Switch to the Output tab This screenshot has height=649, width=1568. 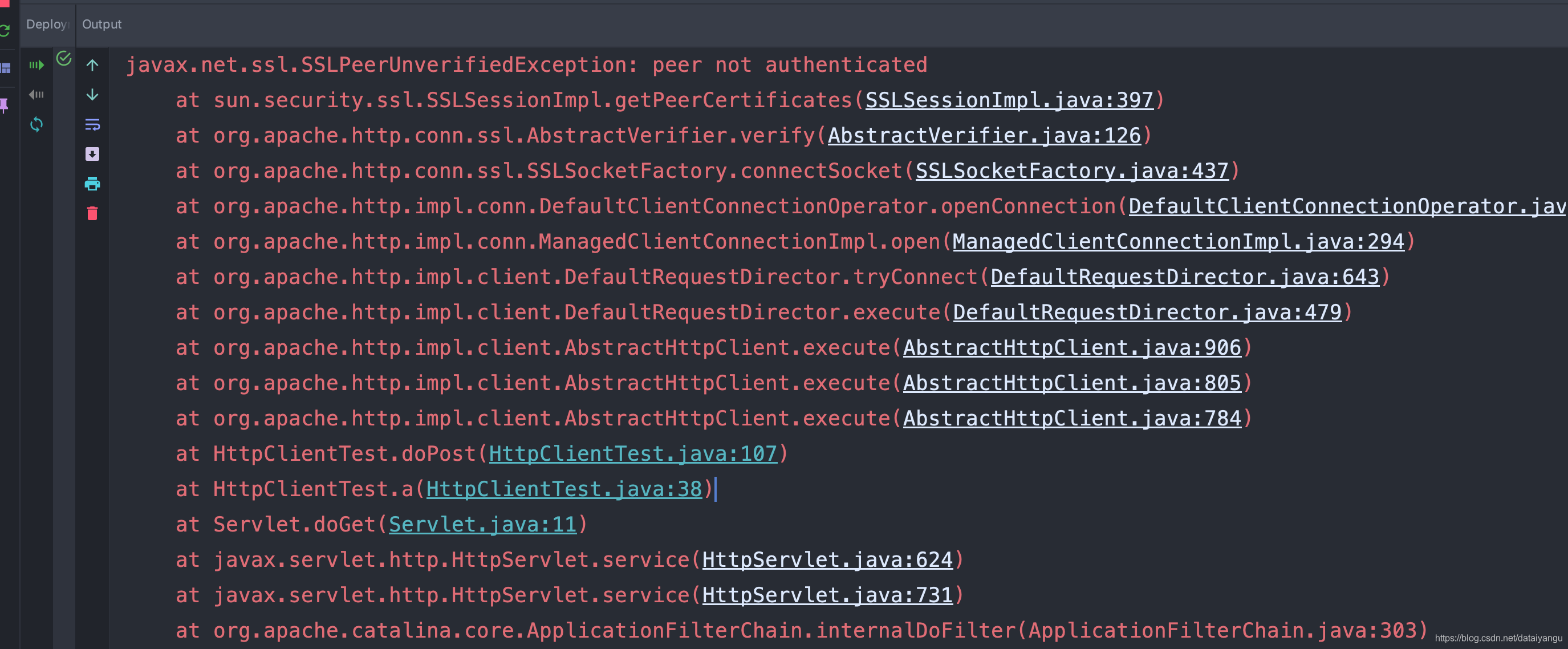pyautogui.click(x=101, y=25)
